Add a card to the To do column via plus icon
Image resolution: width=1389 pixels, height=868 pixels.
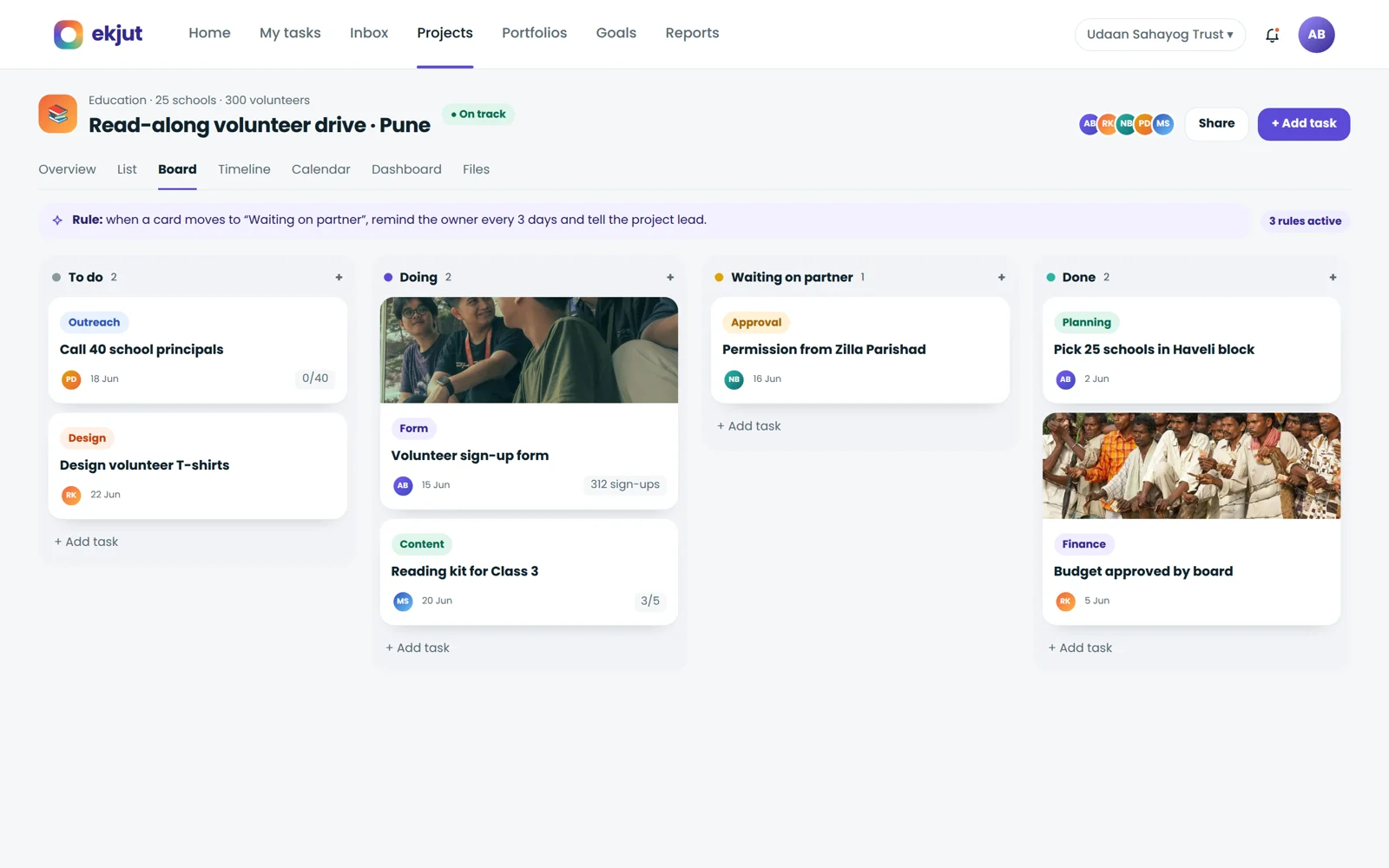339,278
